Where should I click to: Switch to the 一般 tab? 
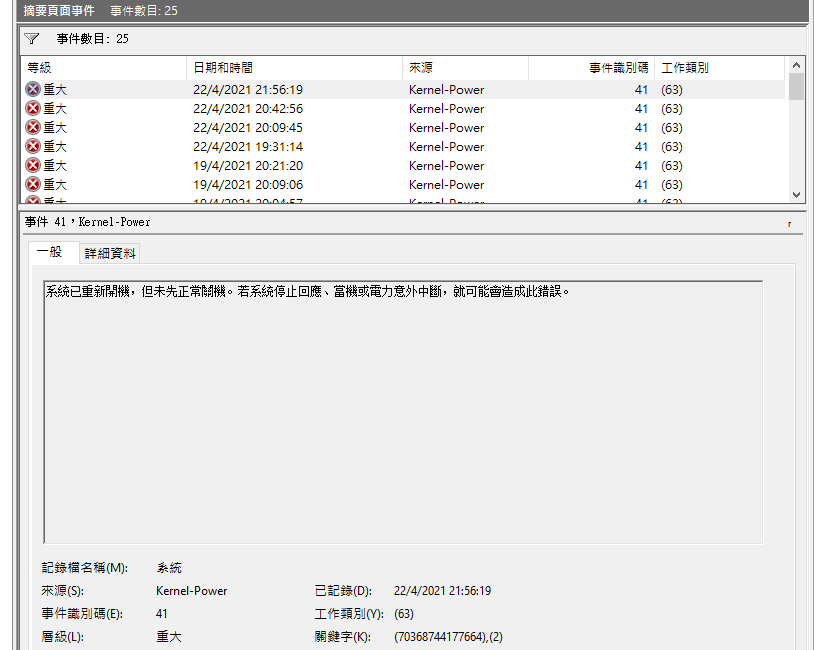pos(53,252)
